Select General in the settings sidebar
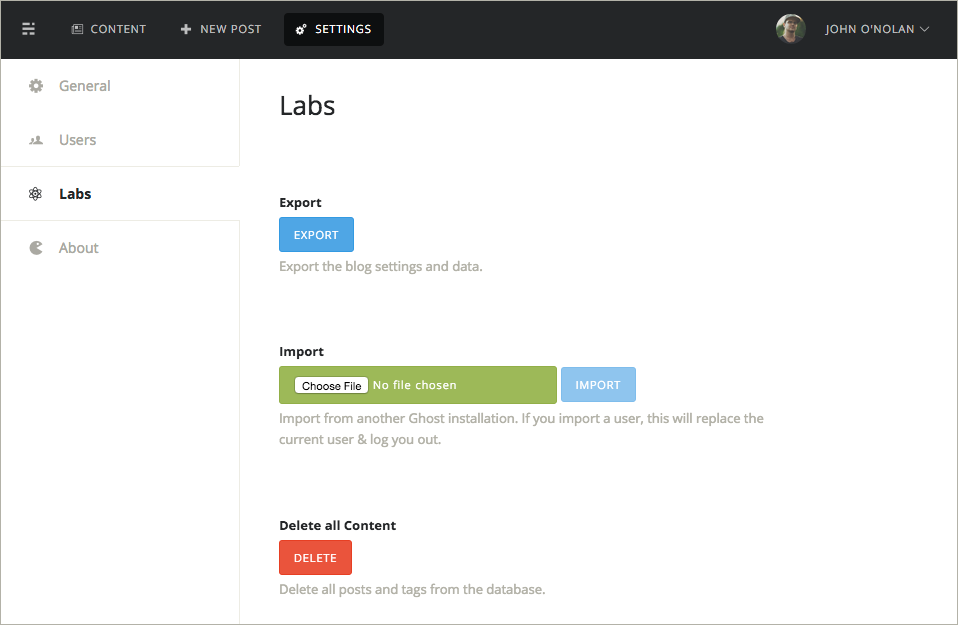 point(85,86)
